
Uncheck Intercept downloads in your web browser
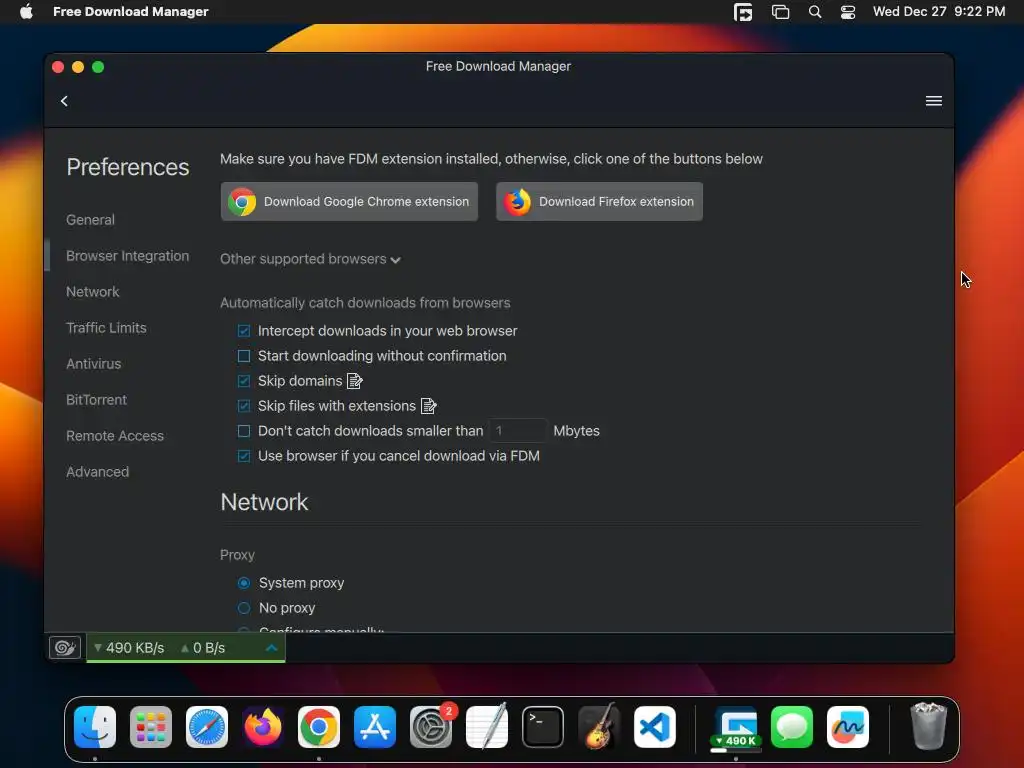coord(244,331)
